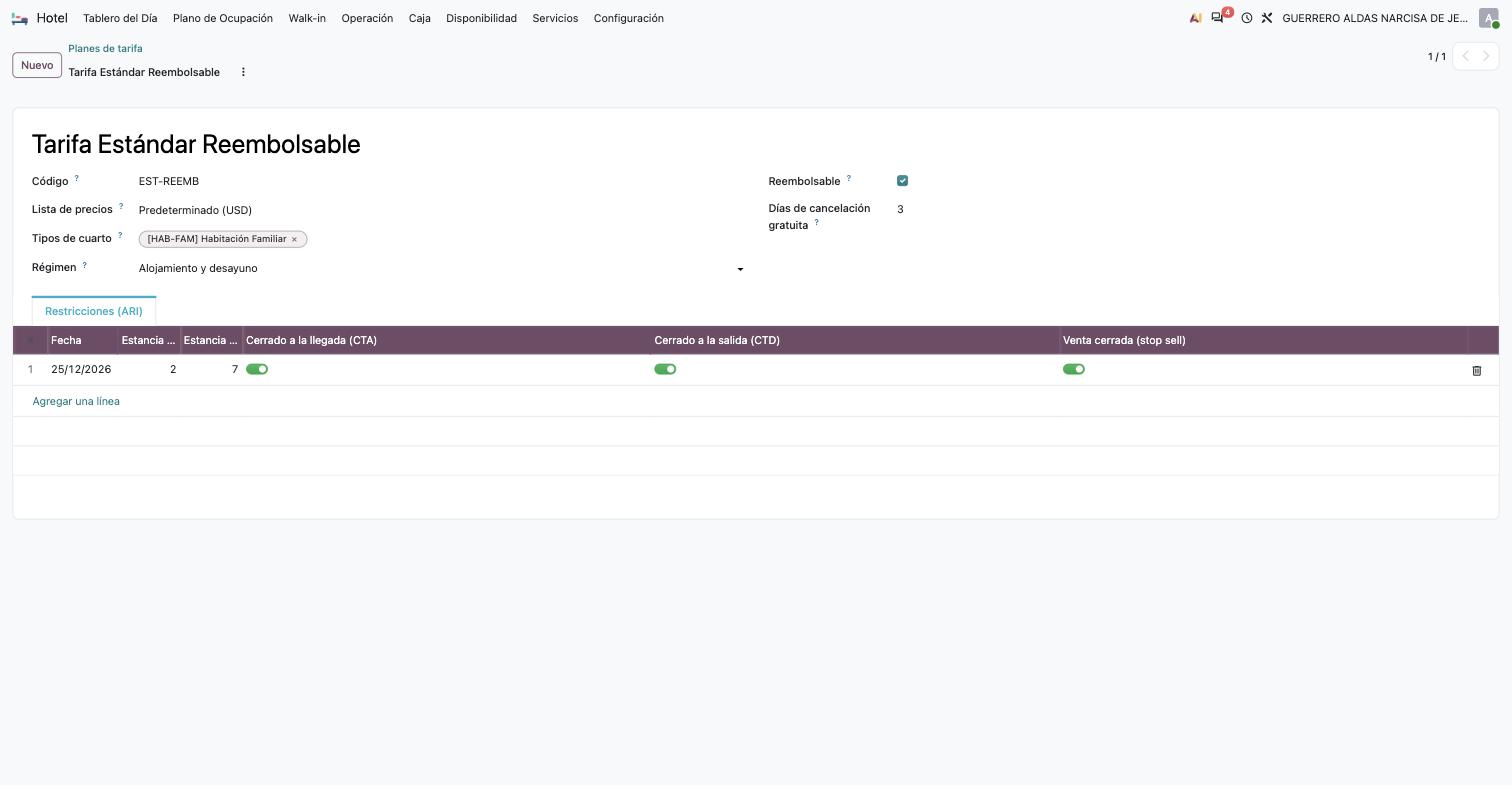Click the Nuevo button

[37, 65]
